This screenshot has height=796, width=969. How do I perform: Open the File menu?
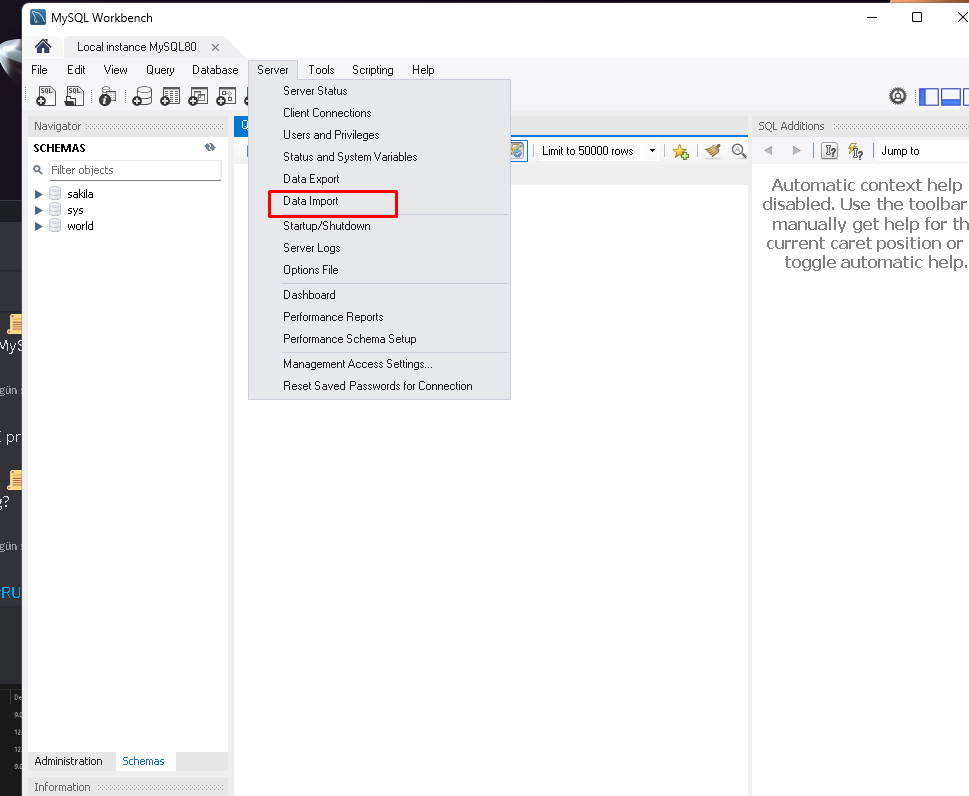39,70
